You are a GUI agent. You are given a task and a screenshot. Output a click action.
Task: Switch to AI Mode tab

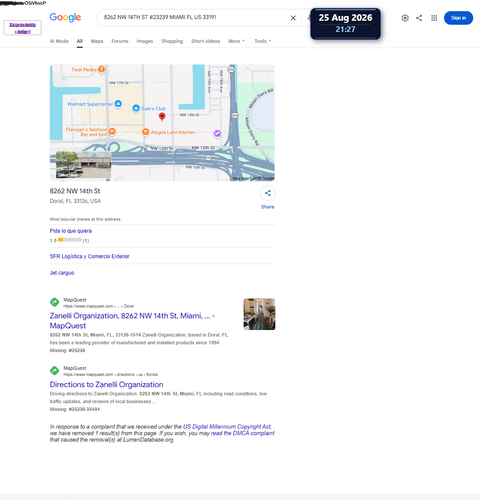59,41
